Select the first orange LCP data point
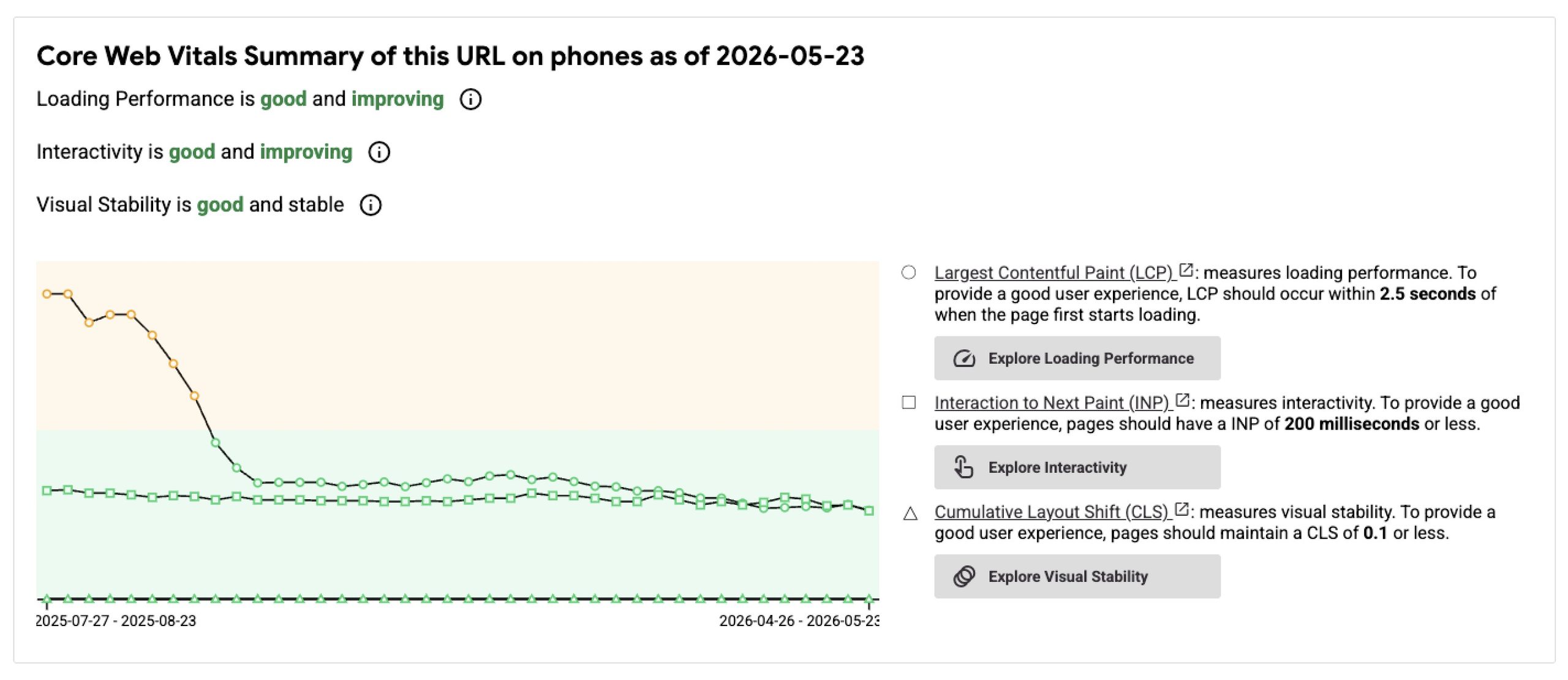Screen dimensions: 1568x680 pos(47,294)
